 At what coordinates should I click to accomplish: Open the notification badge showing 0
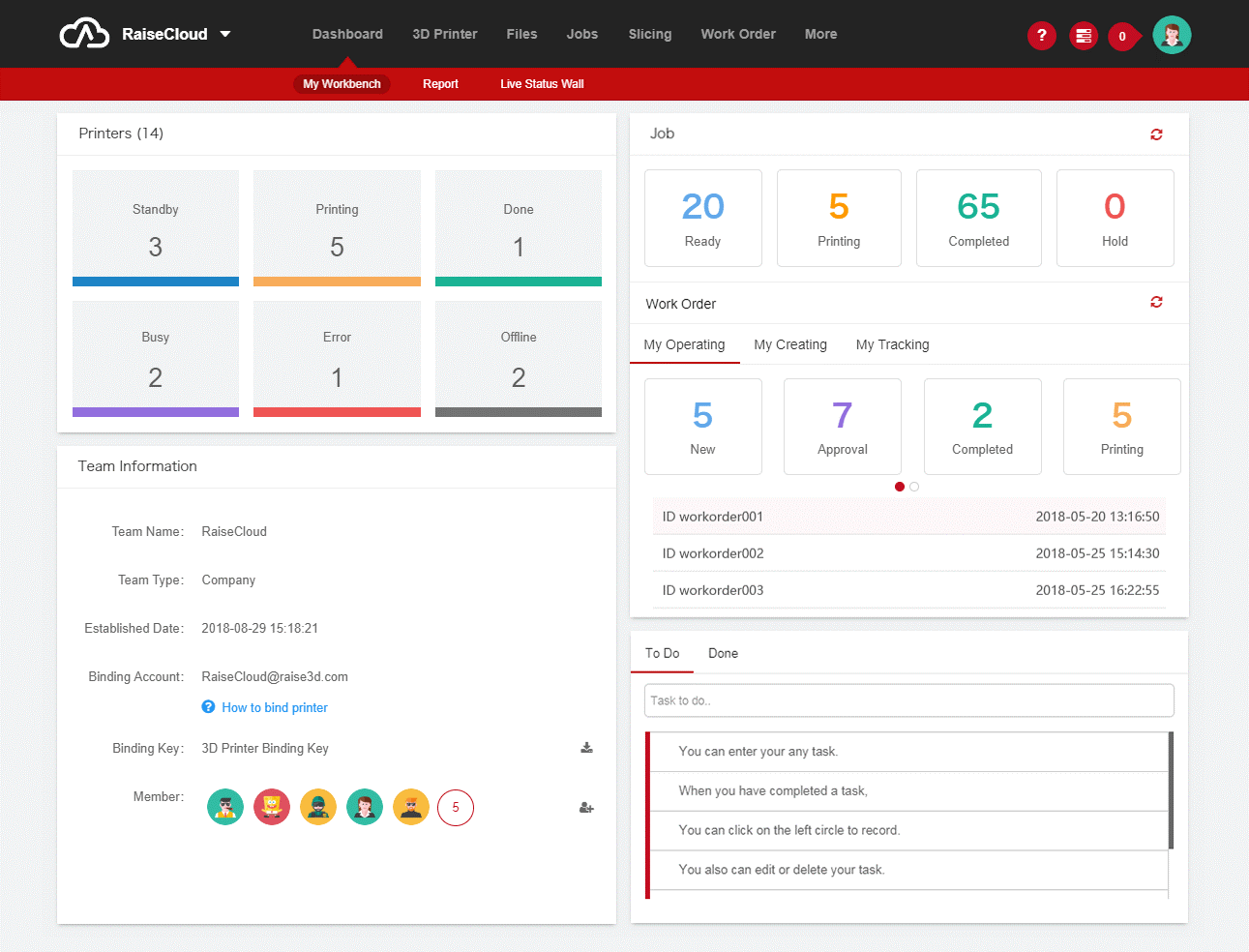point(1124,36)
